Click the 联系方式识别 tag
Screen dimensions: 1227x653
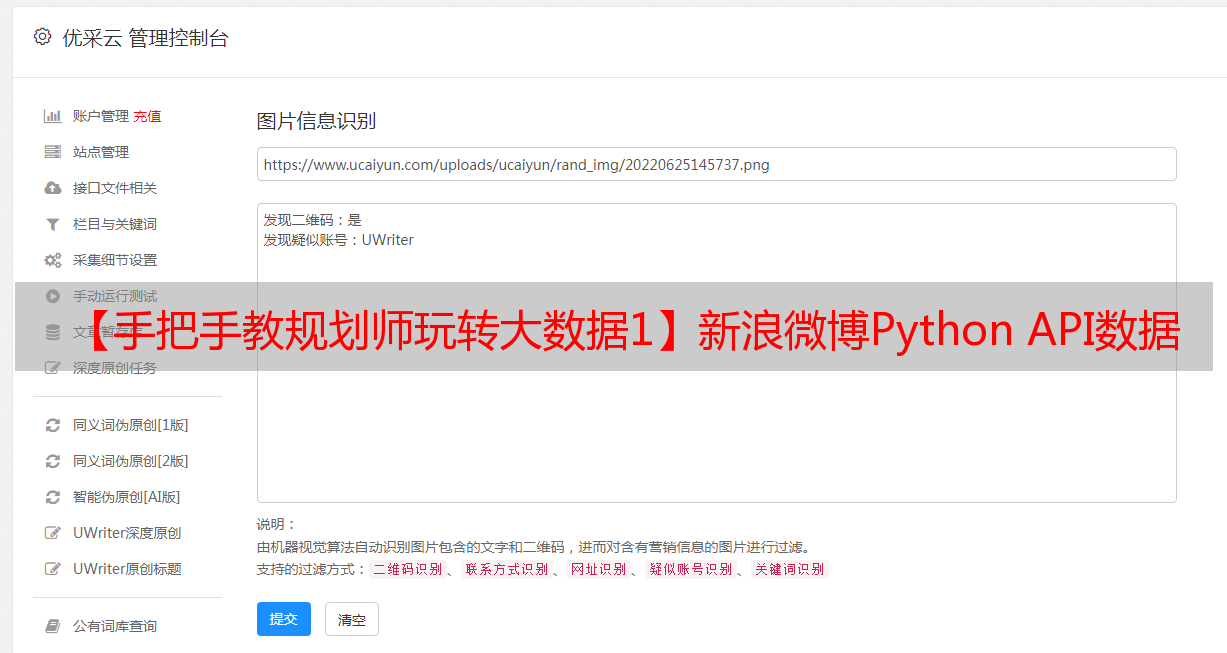pos(506,569)
